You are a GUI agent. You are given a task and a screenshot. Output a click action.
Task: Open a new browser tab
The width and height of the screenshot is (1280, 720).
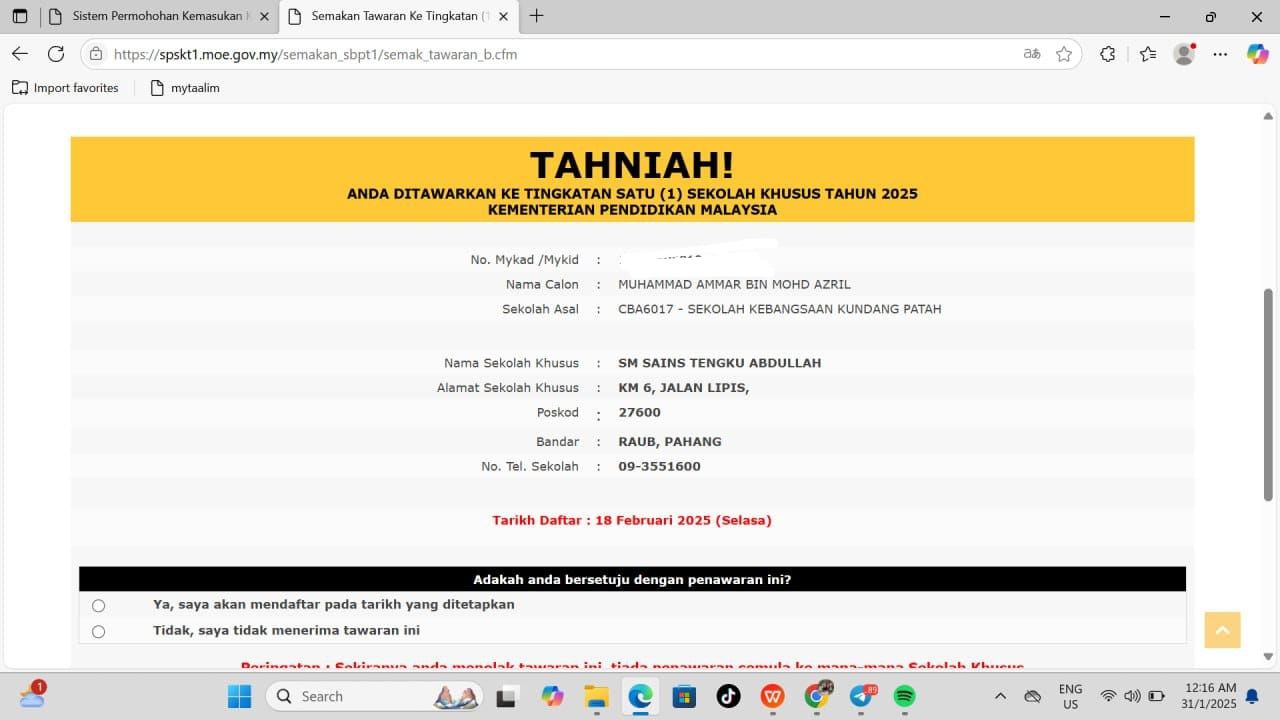click(537, 16)
